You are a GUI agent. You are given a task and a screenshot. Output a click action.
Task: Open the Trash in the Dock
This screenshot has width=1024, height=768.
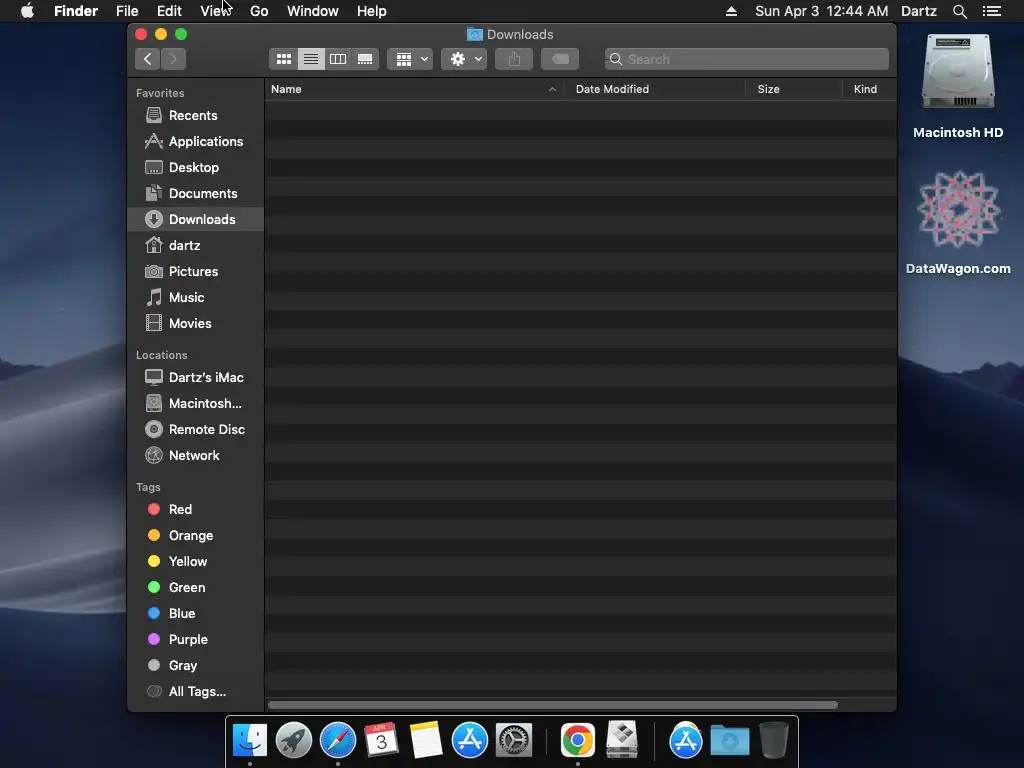click(x=774, y=740)
